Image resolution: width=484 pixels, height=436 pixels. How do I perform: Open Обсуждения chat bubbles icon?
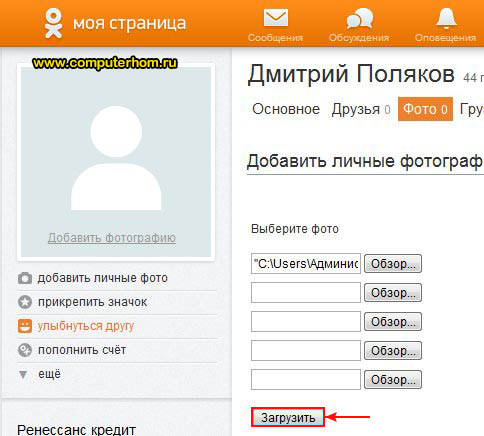click(359, 19)
